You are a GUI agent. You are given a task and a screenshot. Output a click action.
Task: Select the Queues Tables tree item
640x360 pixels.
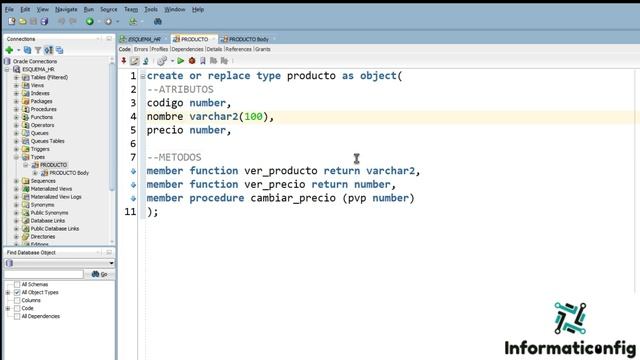47,141
